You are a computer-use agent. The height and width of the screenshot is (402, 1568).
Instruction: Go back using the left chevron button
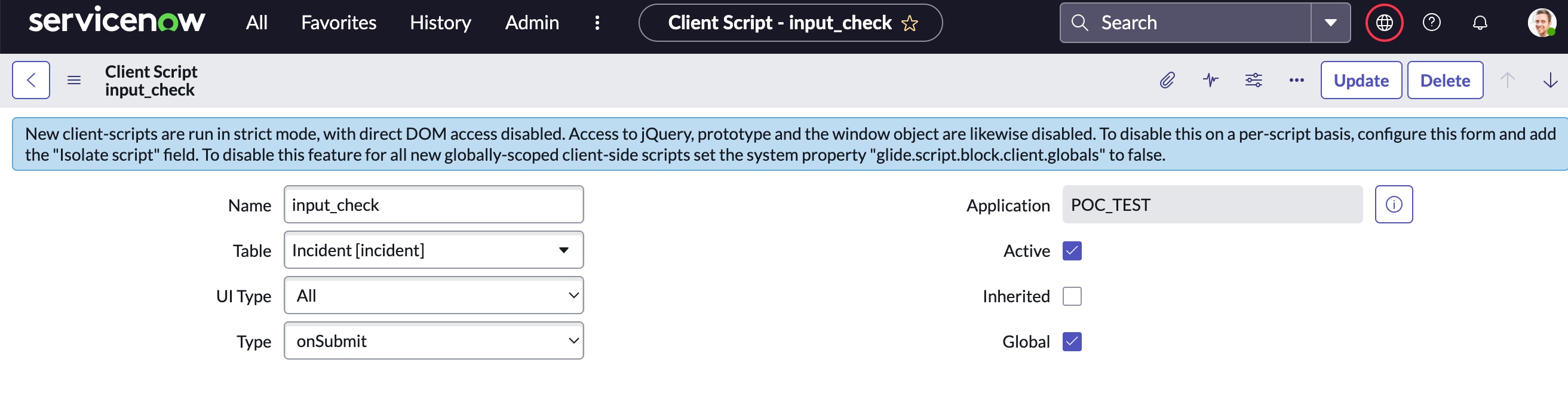click(x=31, y=80)
